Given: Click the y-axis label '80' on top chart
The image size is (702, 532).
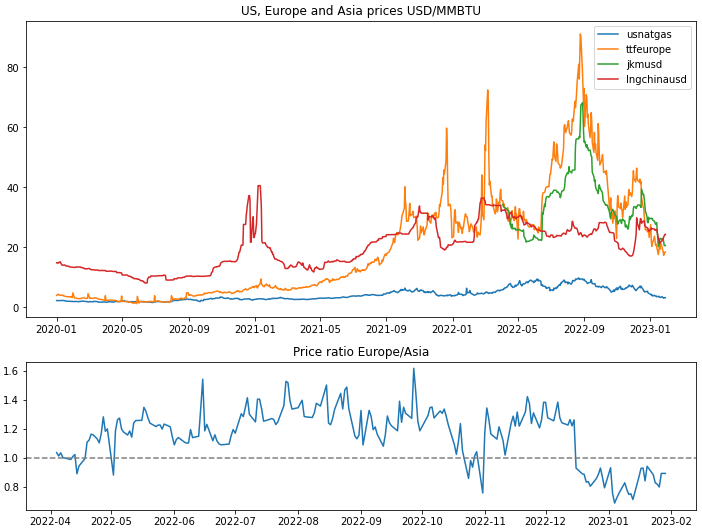Looking at the screenshot, I should point(13,68).
